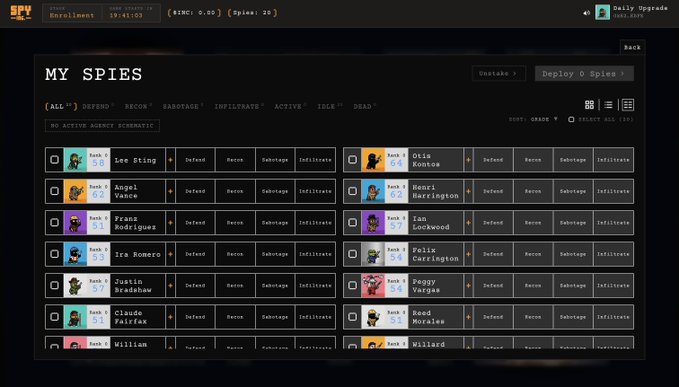This screenshot has height=387, width=679.
Task: Click the plus icon beside Claude Fairfax
Action: [x=170, y=317]
